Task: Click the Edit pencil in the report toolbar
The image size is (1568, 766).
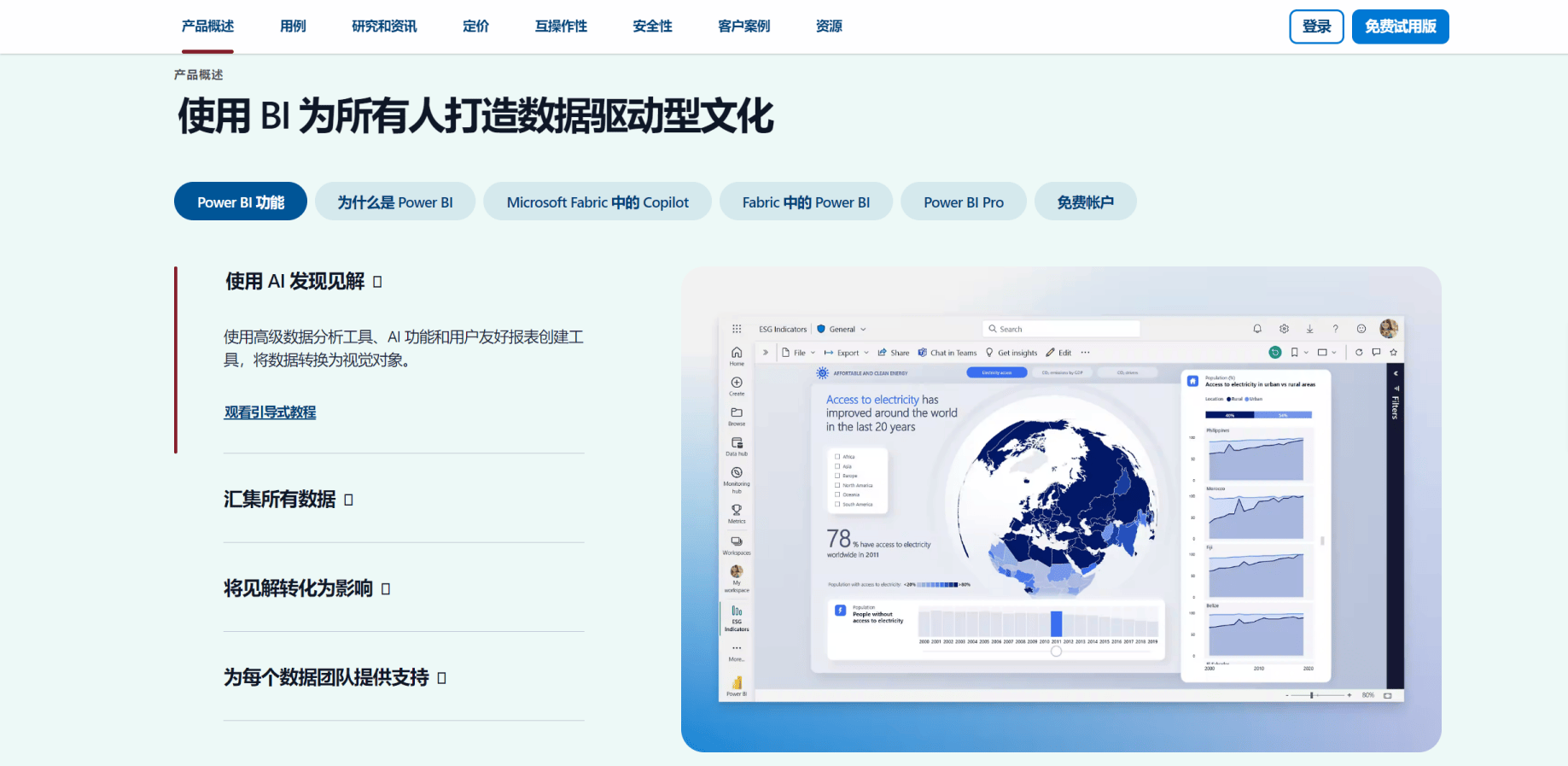Action: (x=1058, y=353)
